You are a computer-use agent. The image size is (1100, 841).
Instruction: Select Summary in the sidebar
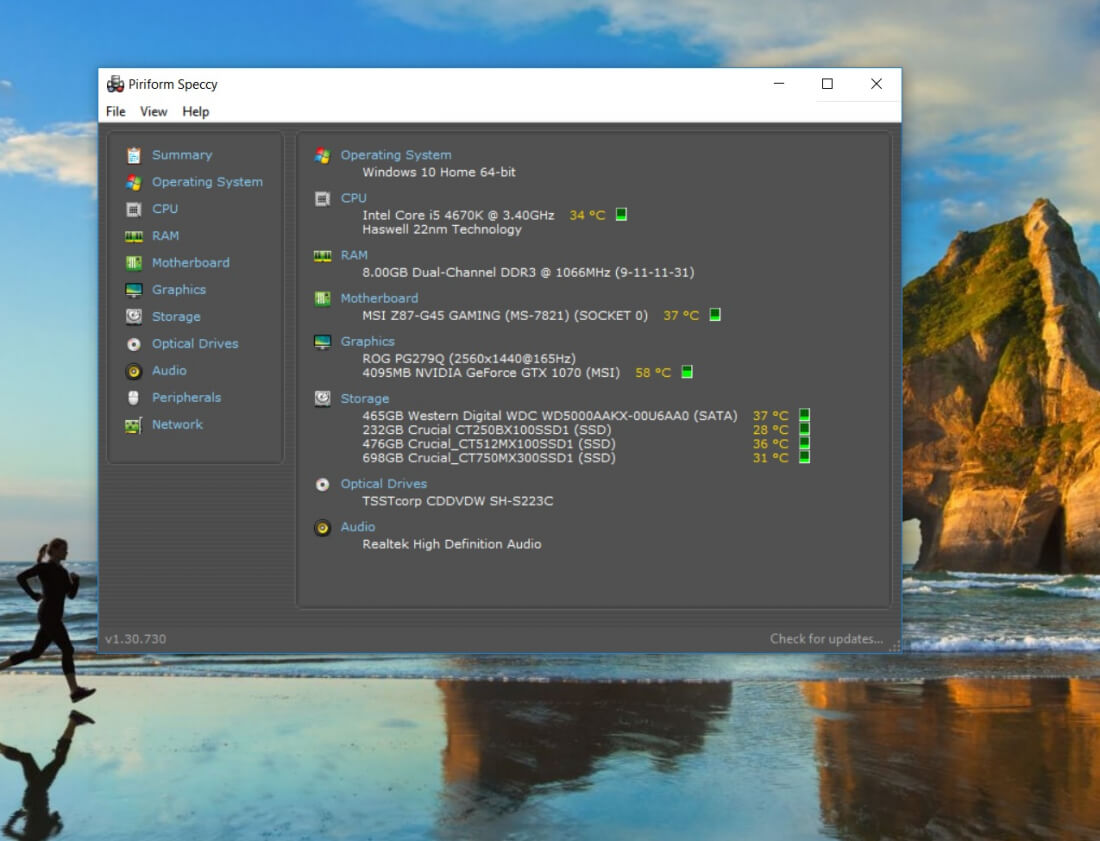point(182,155)
